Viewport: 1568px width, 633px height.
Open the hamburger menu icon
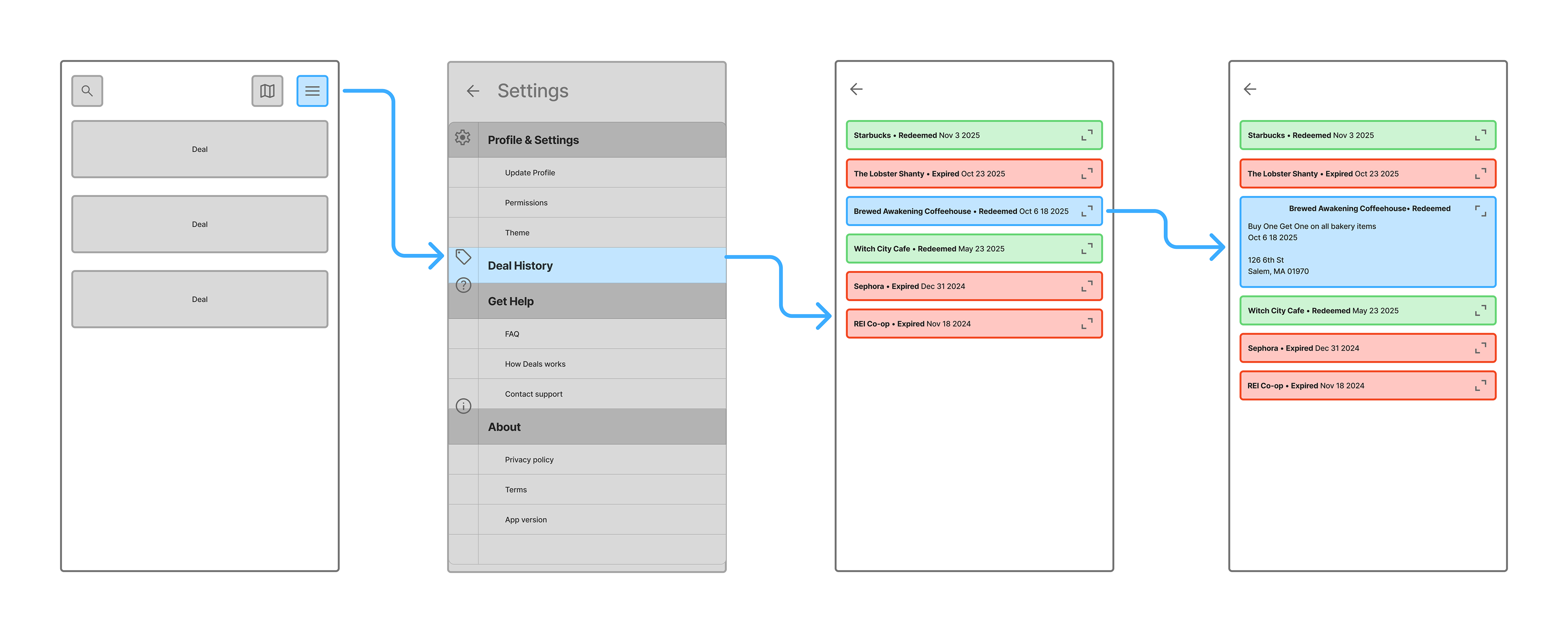coord(312,91)
